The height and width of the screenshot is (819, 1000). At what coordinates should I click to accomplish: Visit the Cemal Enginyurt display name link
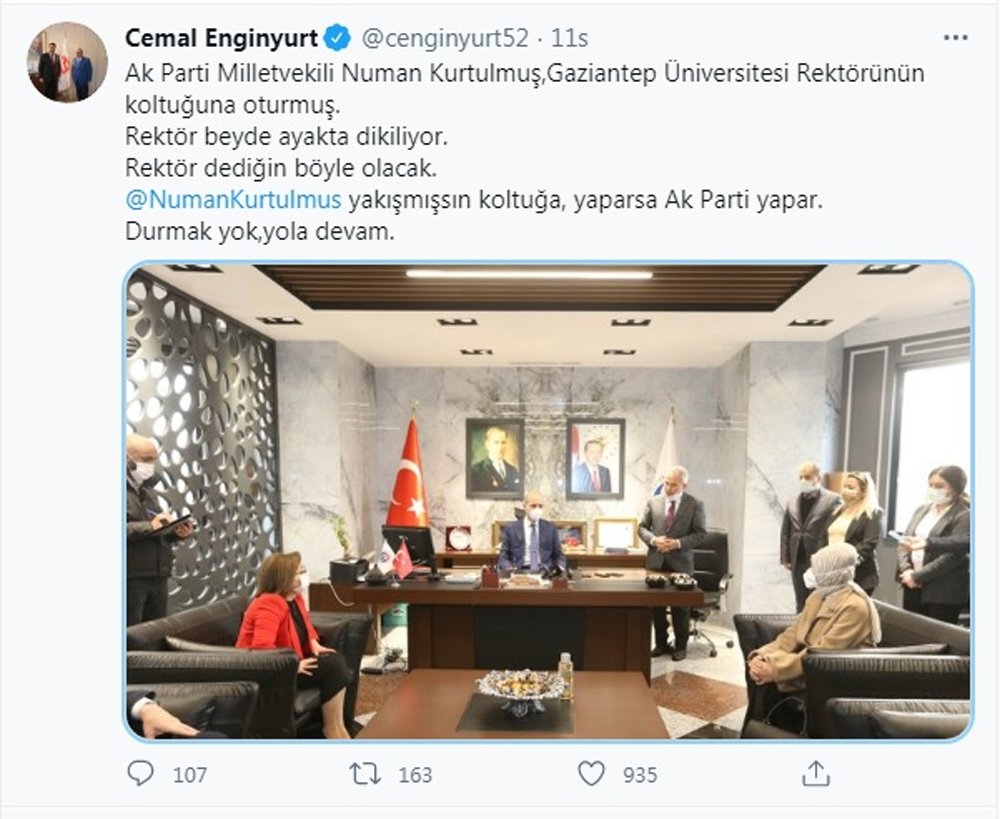221,38
